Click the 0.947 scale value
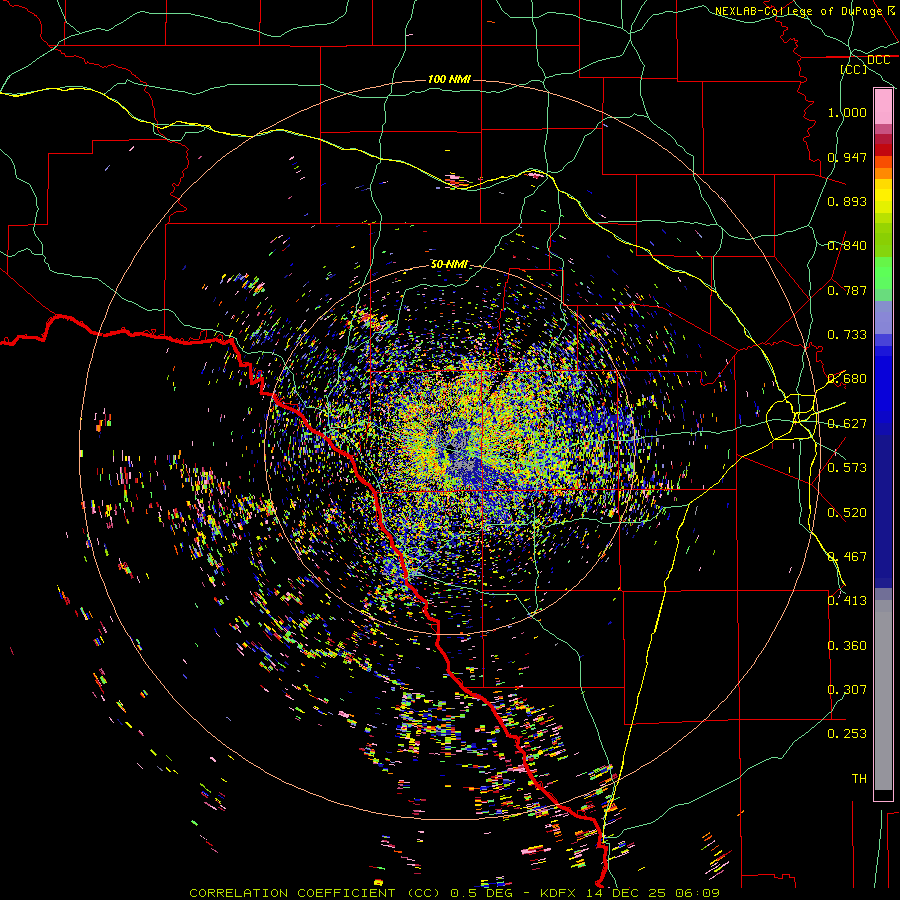Image resolution: width=900 pixels, height=900 pixels. [x=847, y=157]
